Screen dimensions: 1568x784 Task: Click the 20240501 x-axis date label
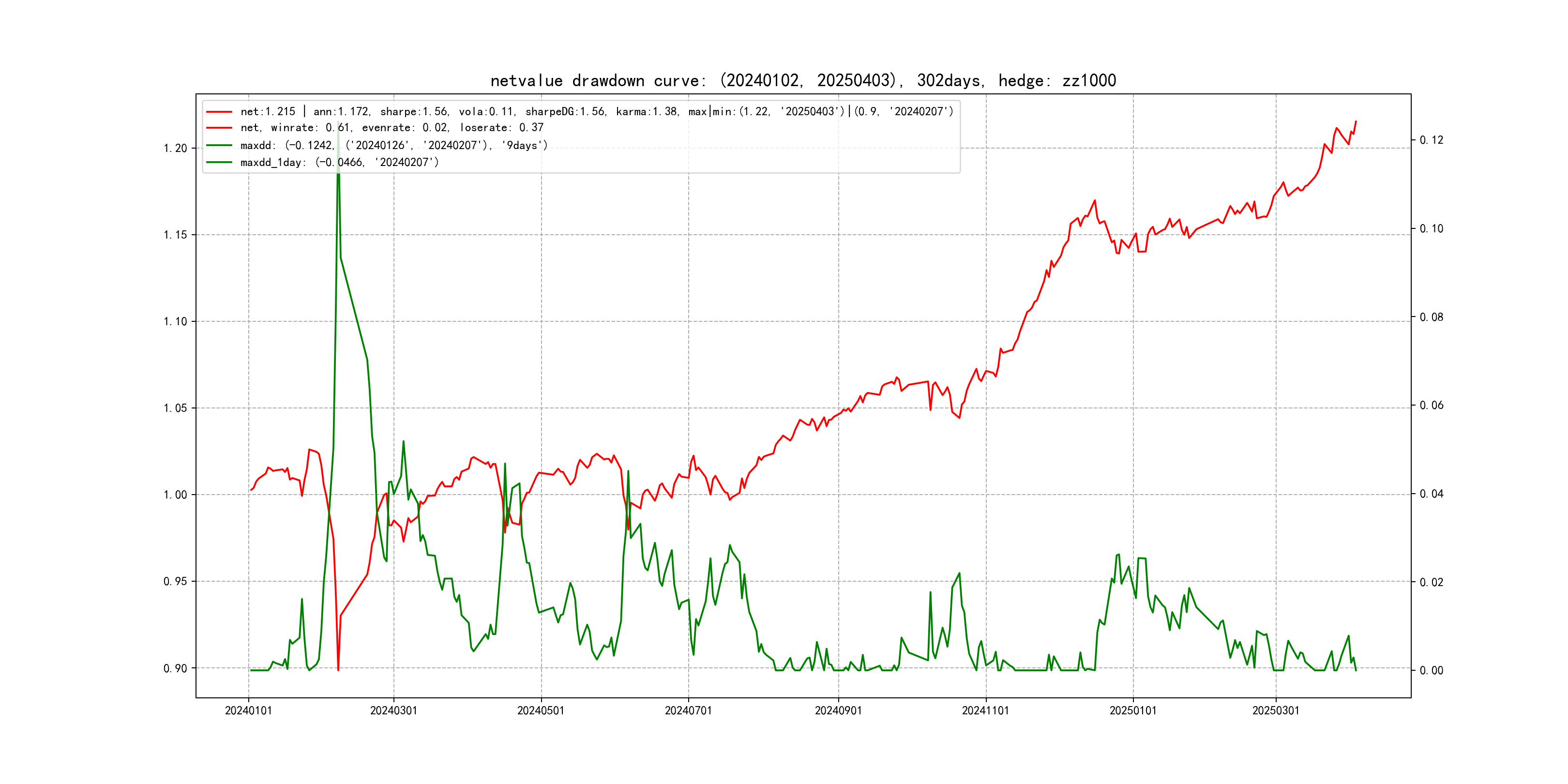click(x=541, y=710)
